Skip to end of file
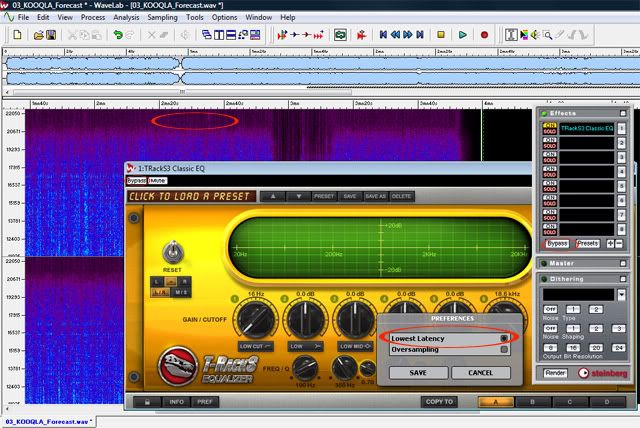Image resolution: width=640 pixels, height=428 pixels. pyautogui.click(x=420, y=35)
